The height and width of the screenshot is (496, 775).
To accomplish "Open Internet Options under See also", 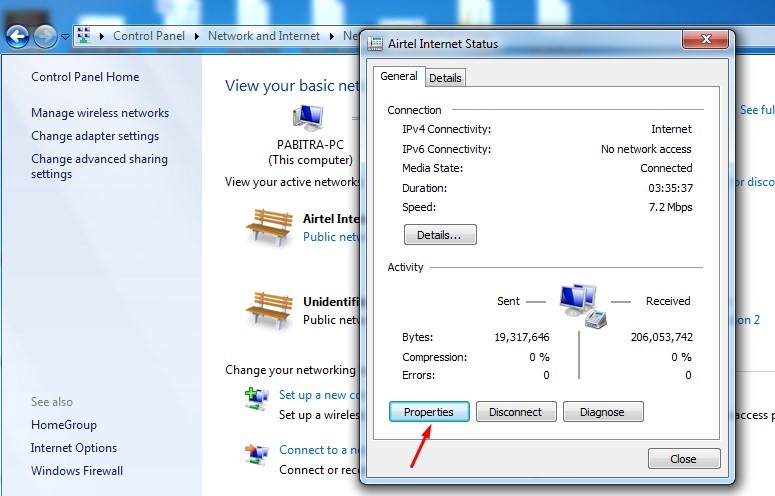I will [x=74, y=448].
